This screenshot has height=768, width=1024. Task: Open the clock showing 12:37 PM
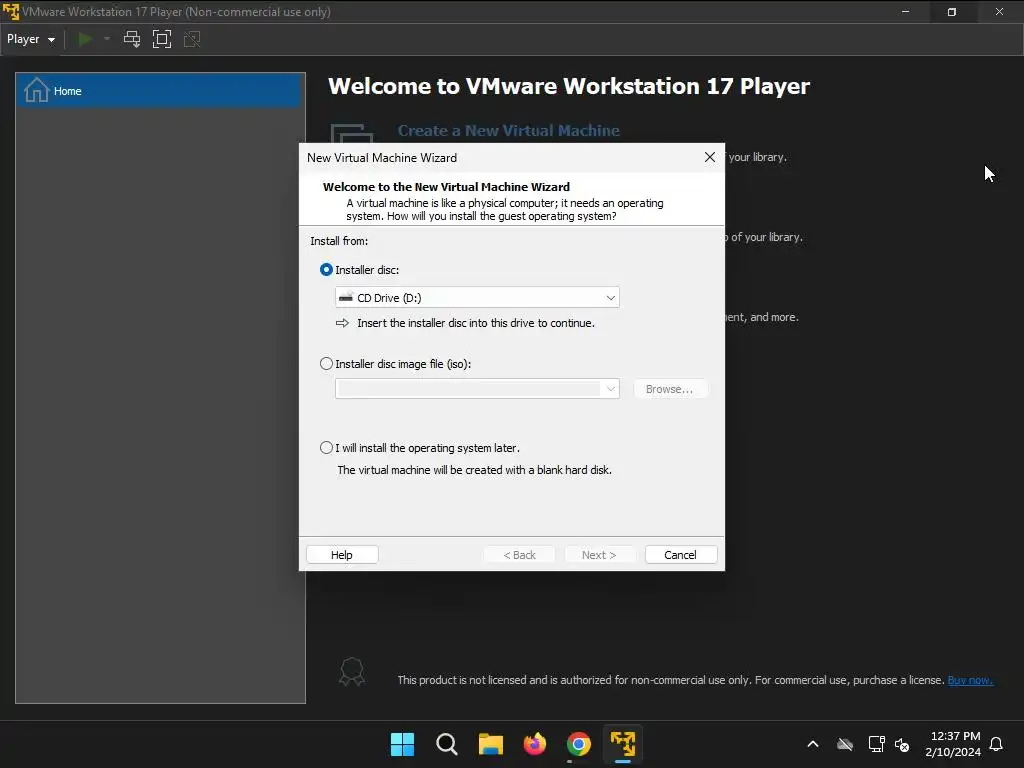953,744
